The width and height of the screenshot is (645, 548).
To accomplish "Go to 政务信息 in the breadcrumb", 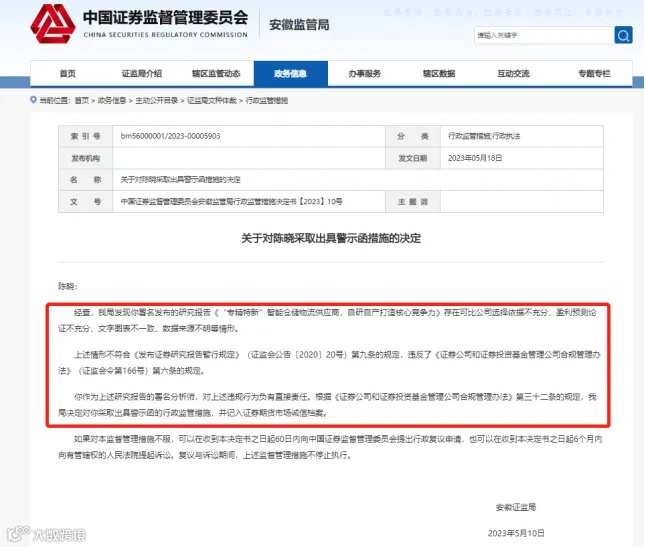I will (112, 100).
